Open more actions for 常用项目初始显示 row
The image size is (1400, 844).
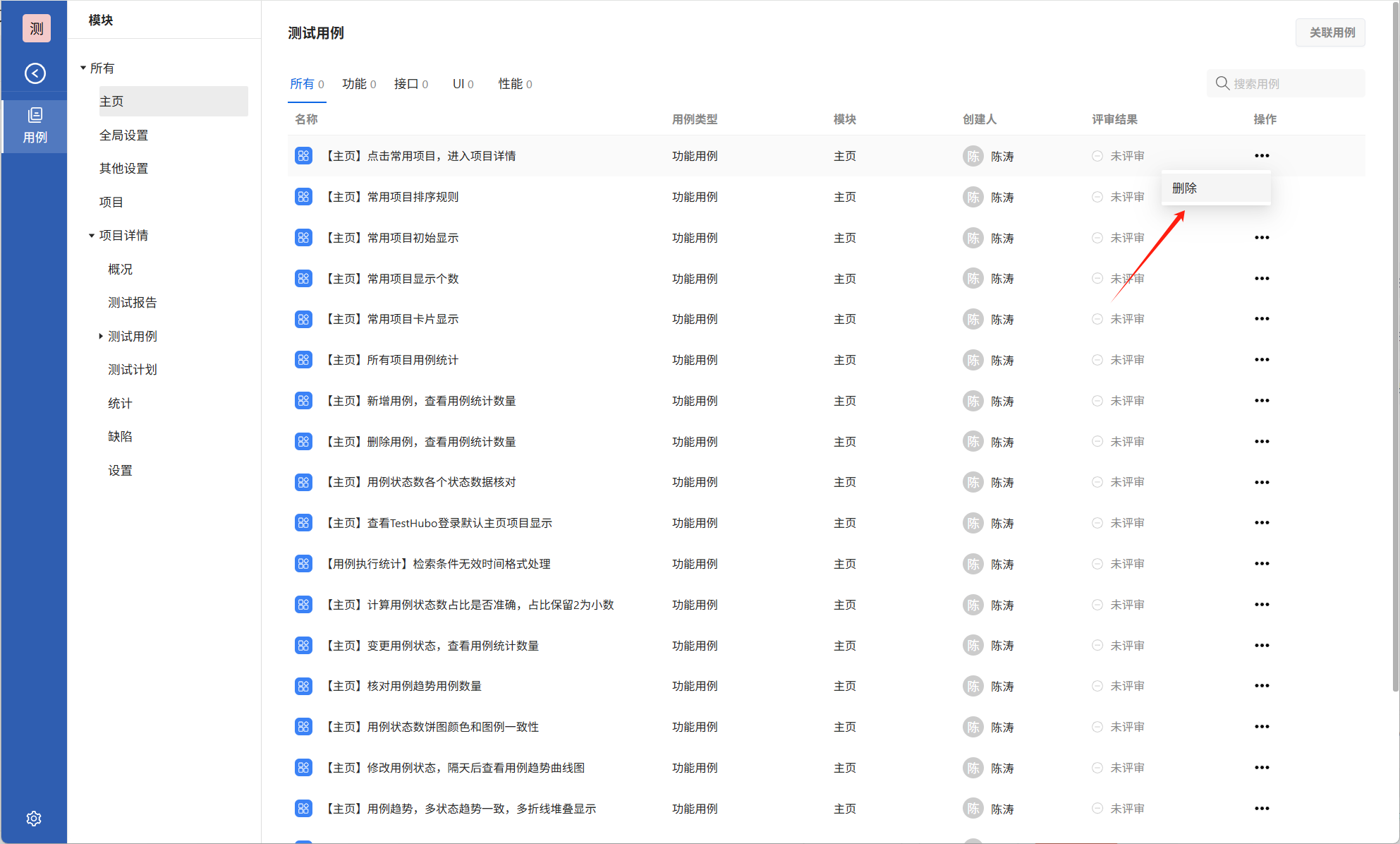1261,238
